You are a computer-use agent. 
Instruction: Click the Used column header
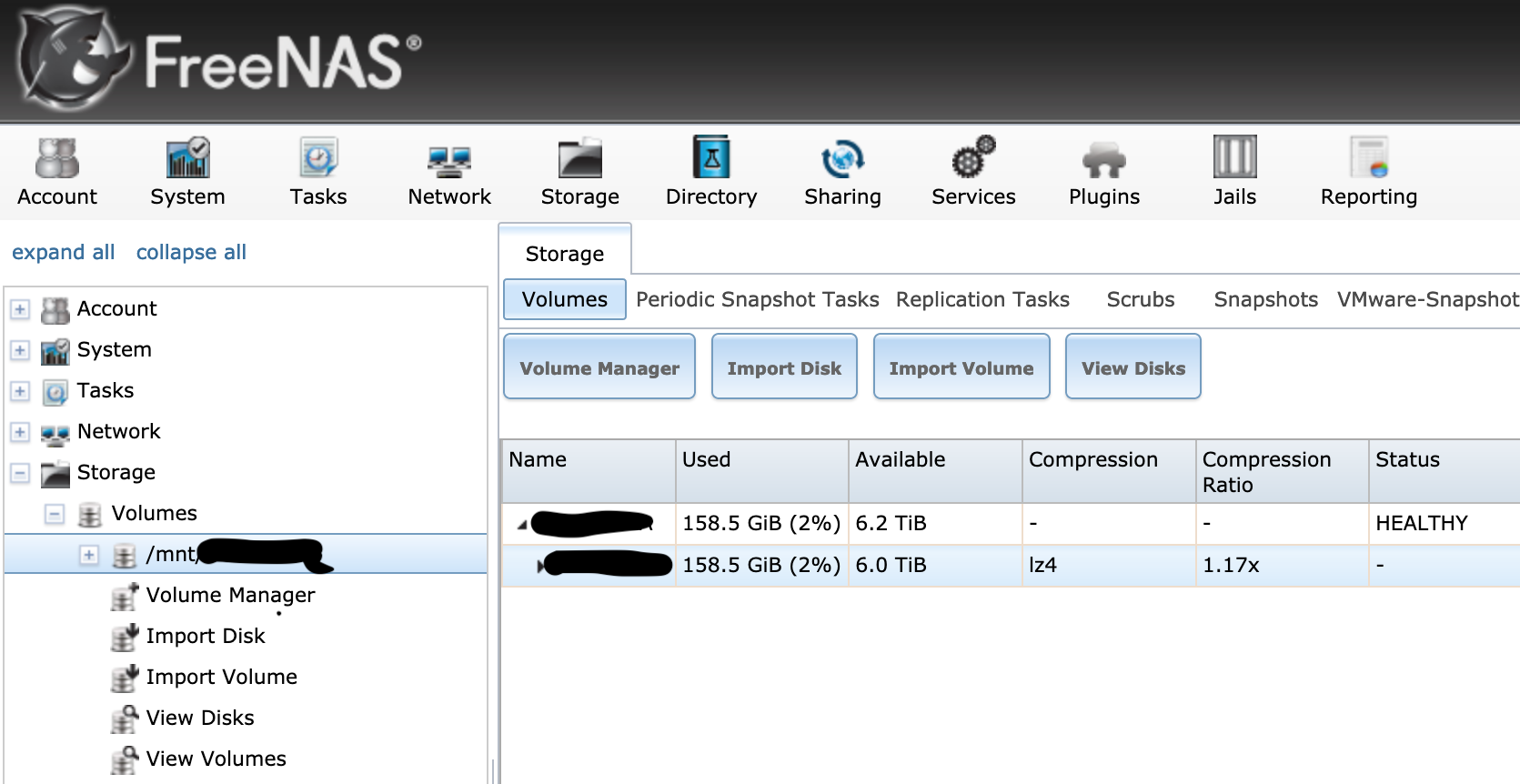tap(762, 471)
